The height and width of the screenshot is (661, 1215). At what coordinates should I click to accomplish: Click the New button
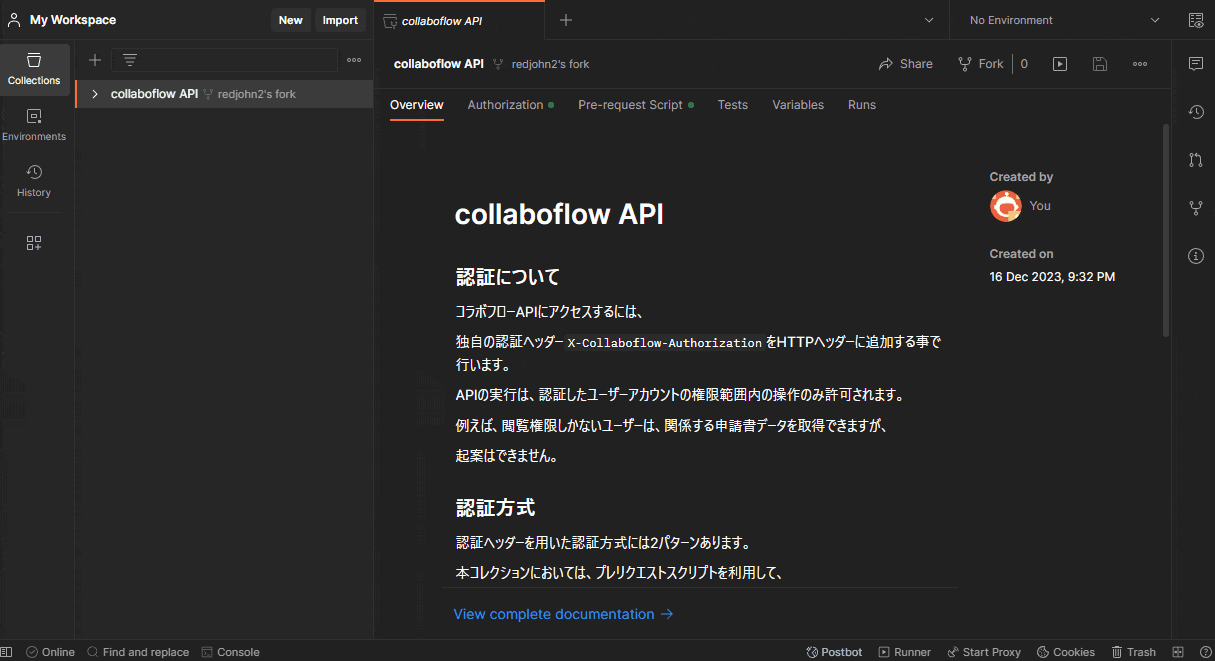coord(291,20)
